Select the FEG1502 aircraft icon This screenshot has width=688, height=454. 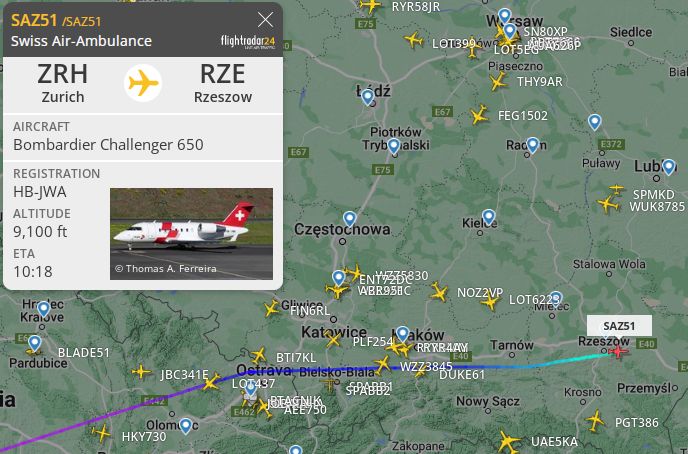pyautogui.click(x=479, y=115)
